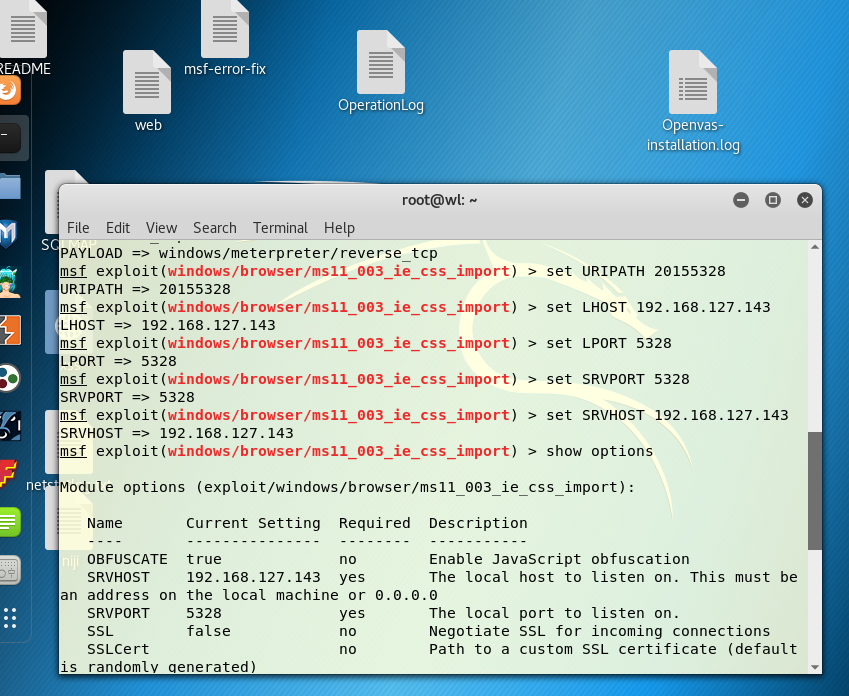
Task: Open Burp Suite orange dock icon
Action: click(x=9, y=330)
